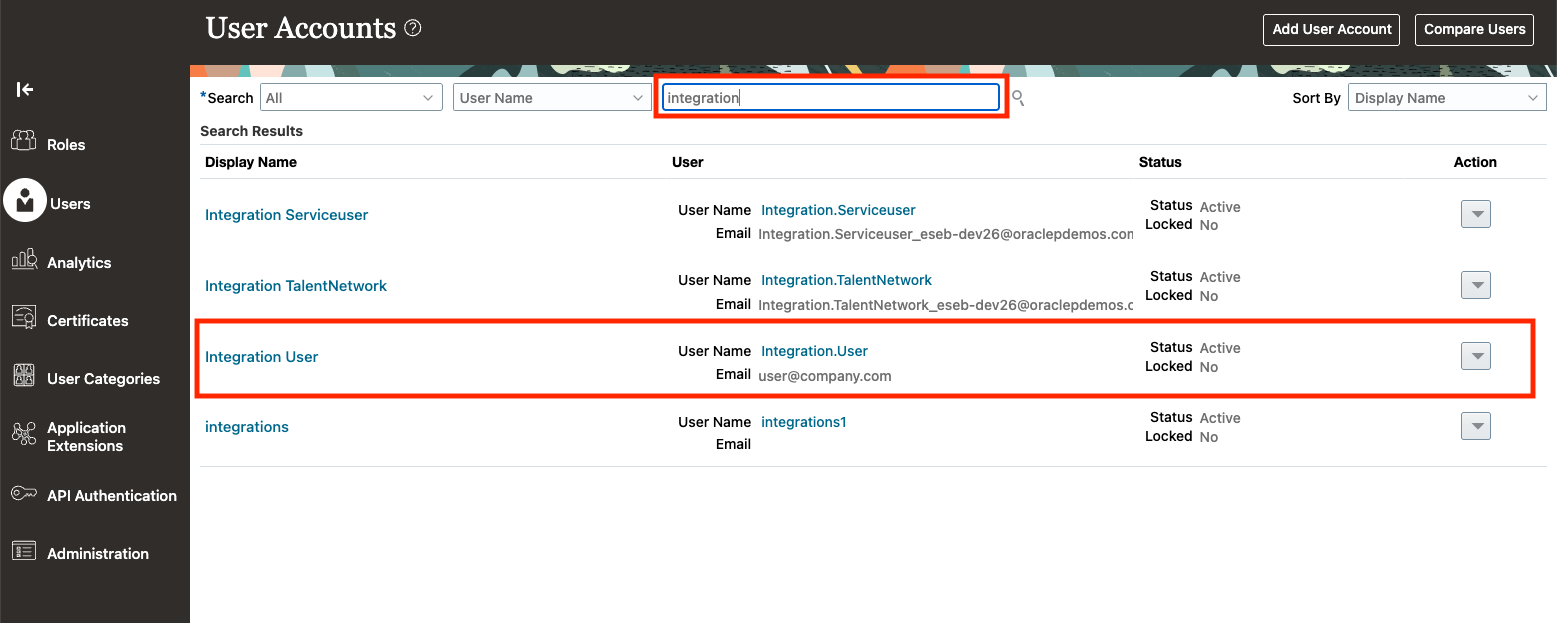Viewport: 1557px width, 623px height.
Task: Open the Action menu for Integration Serviceuser
Action: pyautogui.click(x=1476, y=213)
